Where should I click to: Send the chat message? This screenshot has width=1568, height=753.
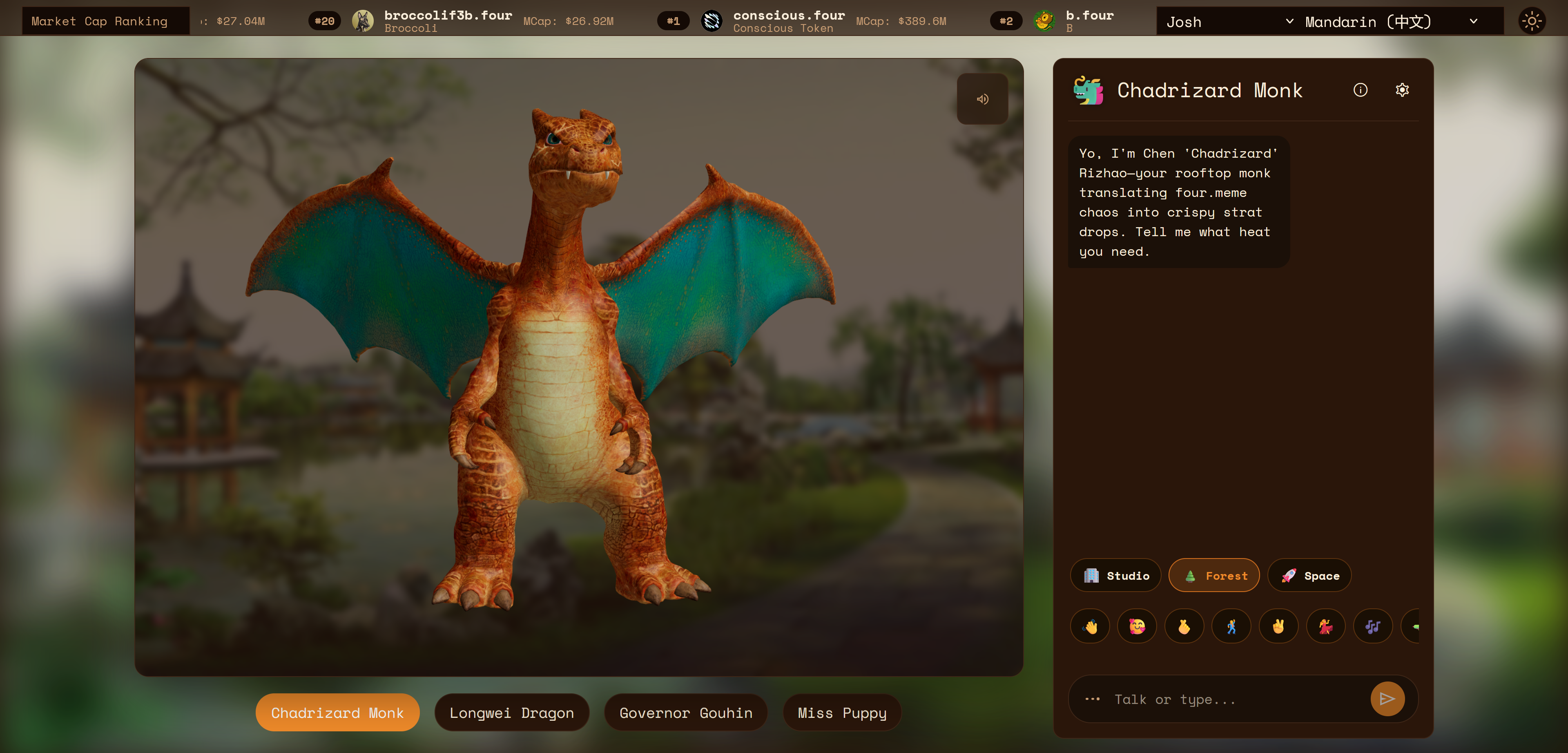[1387, 699]
